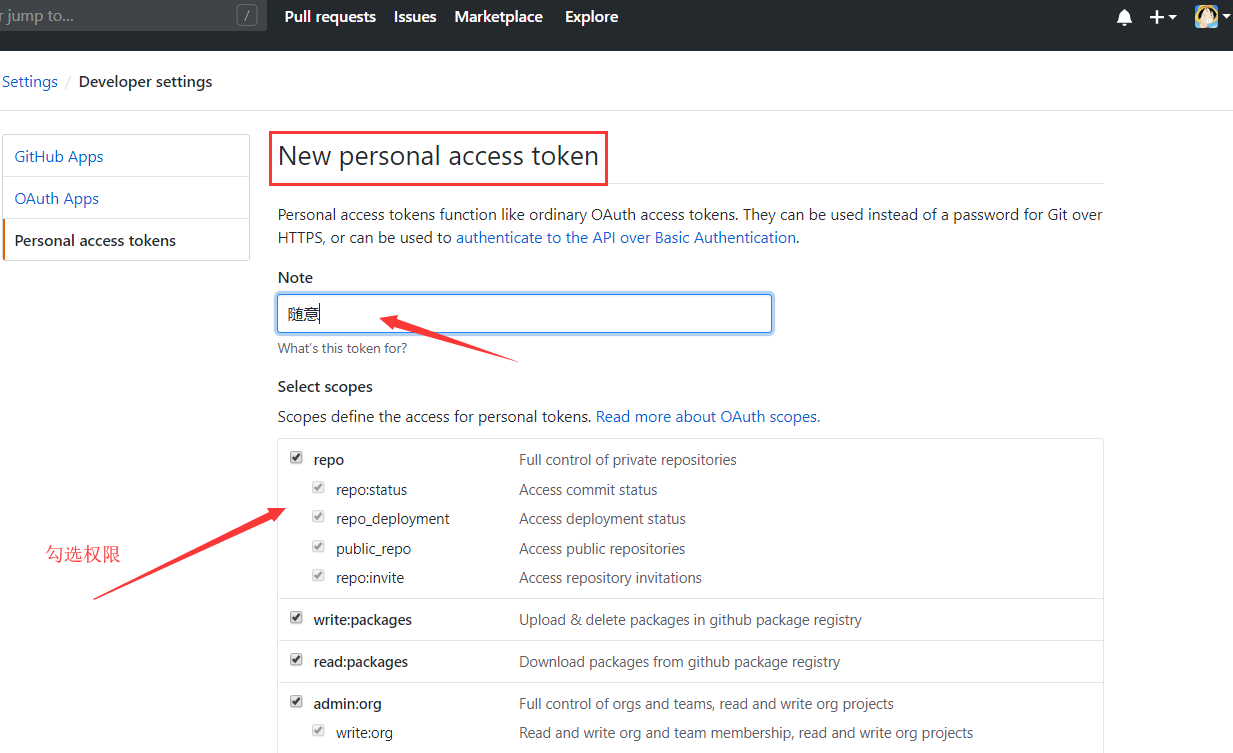This screenshot has height=753, width=1233.
Task: Click 'Full control of orgs and teams' description
Action: [706, 704]
